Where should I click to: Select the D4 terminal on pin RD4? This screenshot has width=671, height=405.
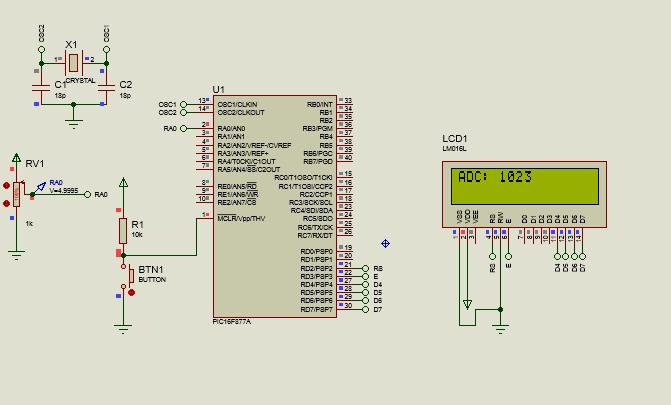(x=365, y=285)
